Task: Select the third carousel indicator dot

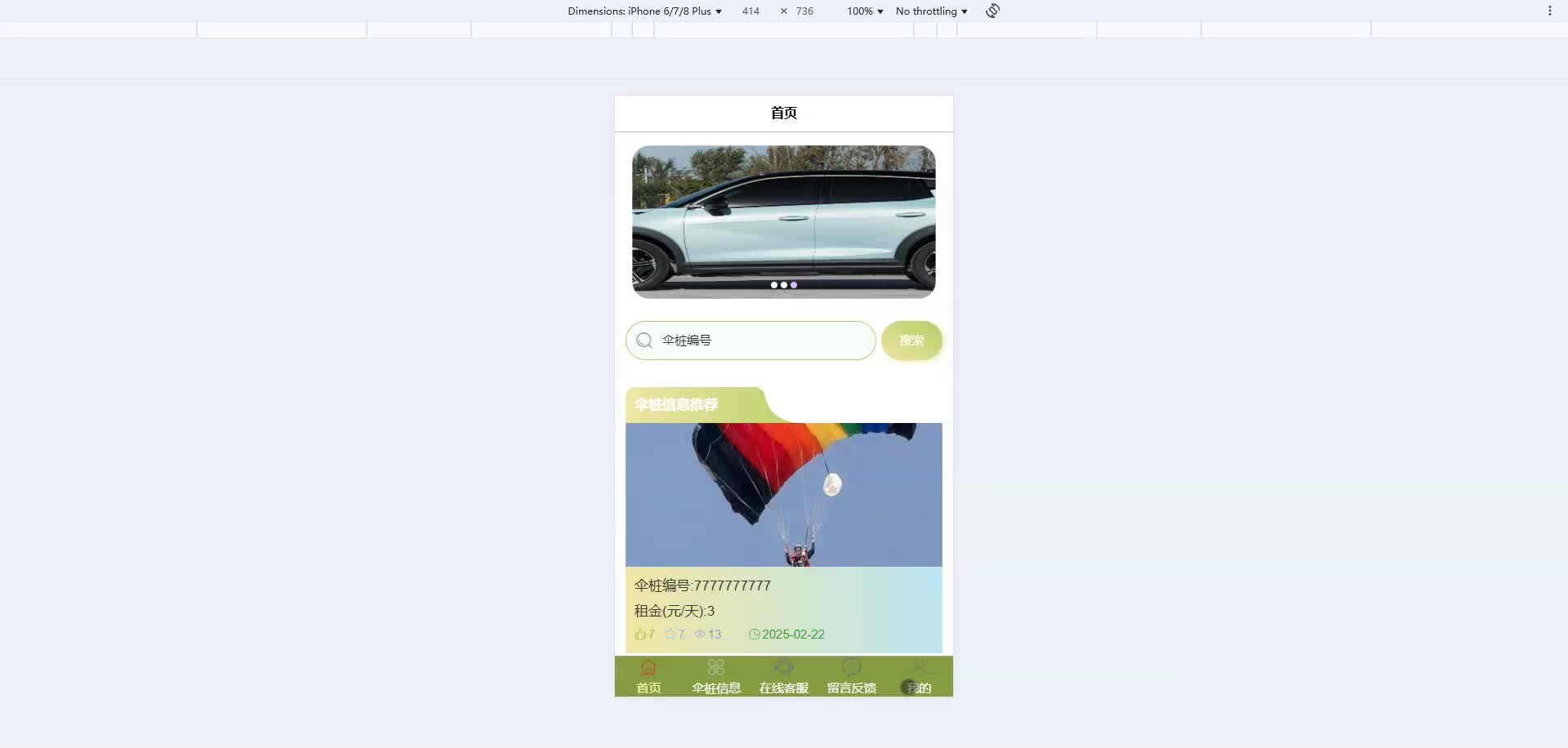Action: pyautogui.click(x=793, y=285)
